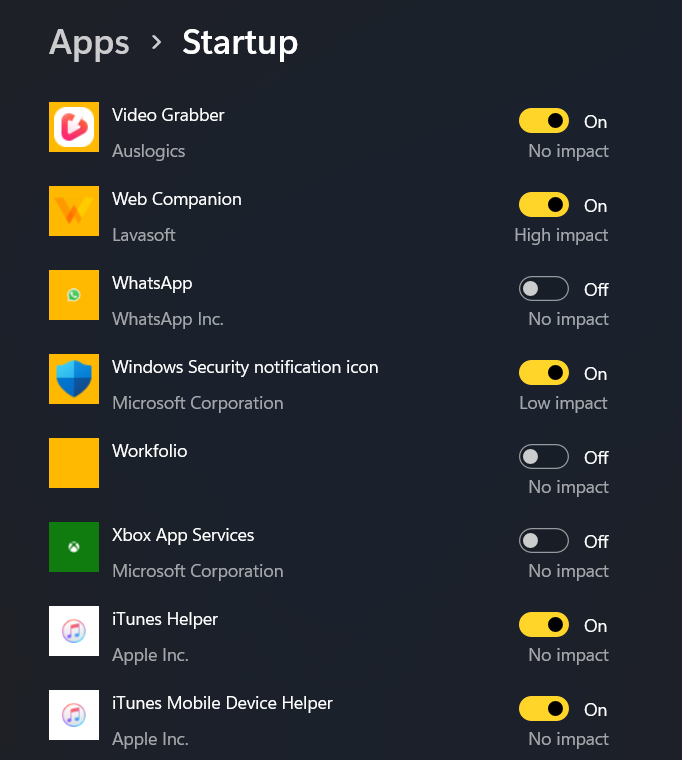Click the Video Grabber app icon
682x760 pixels.
pos(74,127)
